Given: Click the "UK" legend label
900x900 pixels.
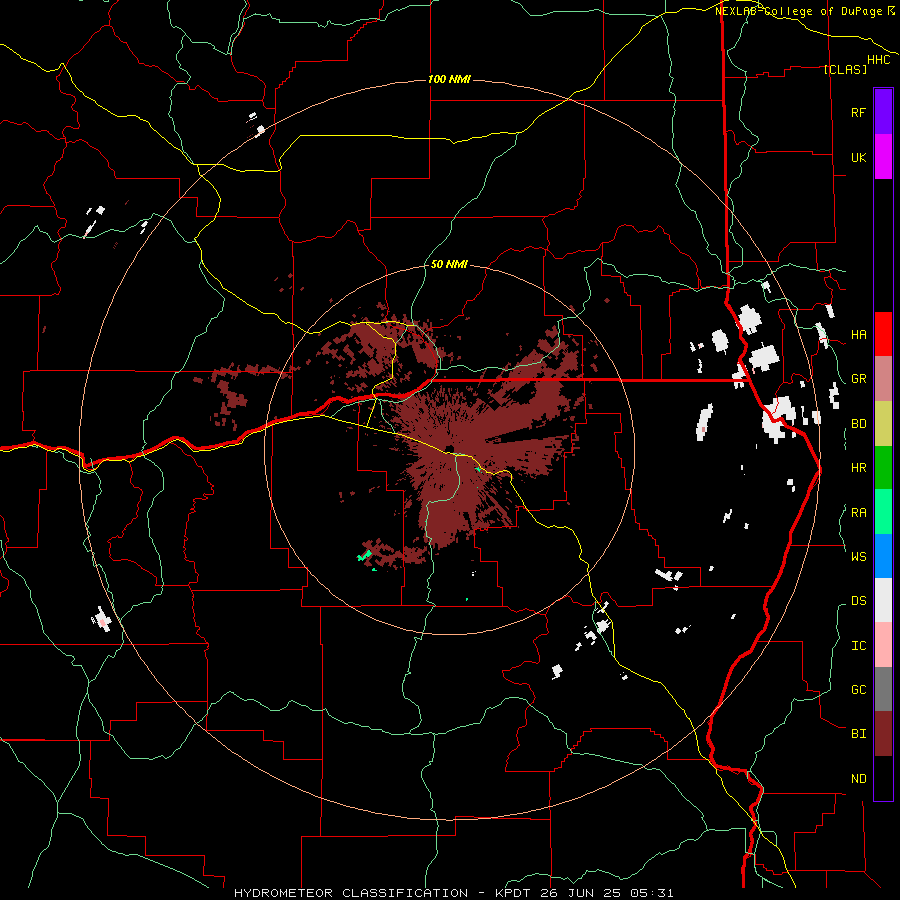Looking at the screenshot, I should [x=858, y=157].
